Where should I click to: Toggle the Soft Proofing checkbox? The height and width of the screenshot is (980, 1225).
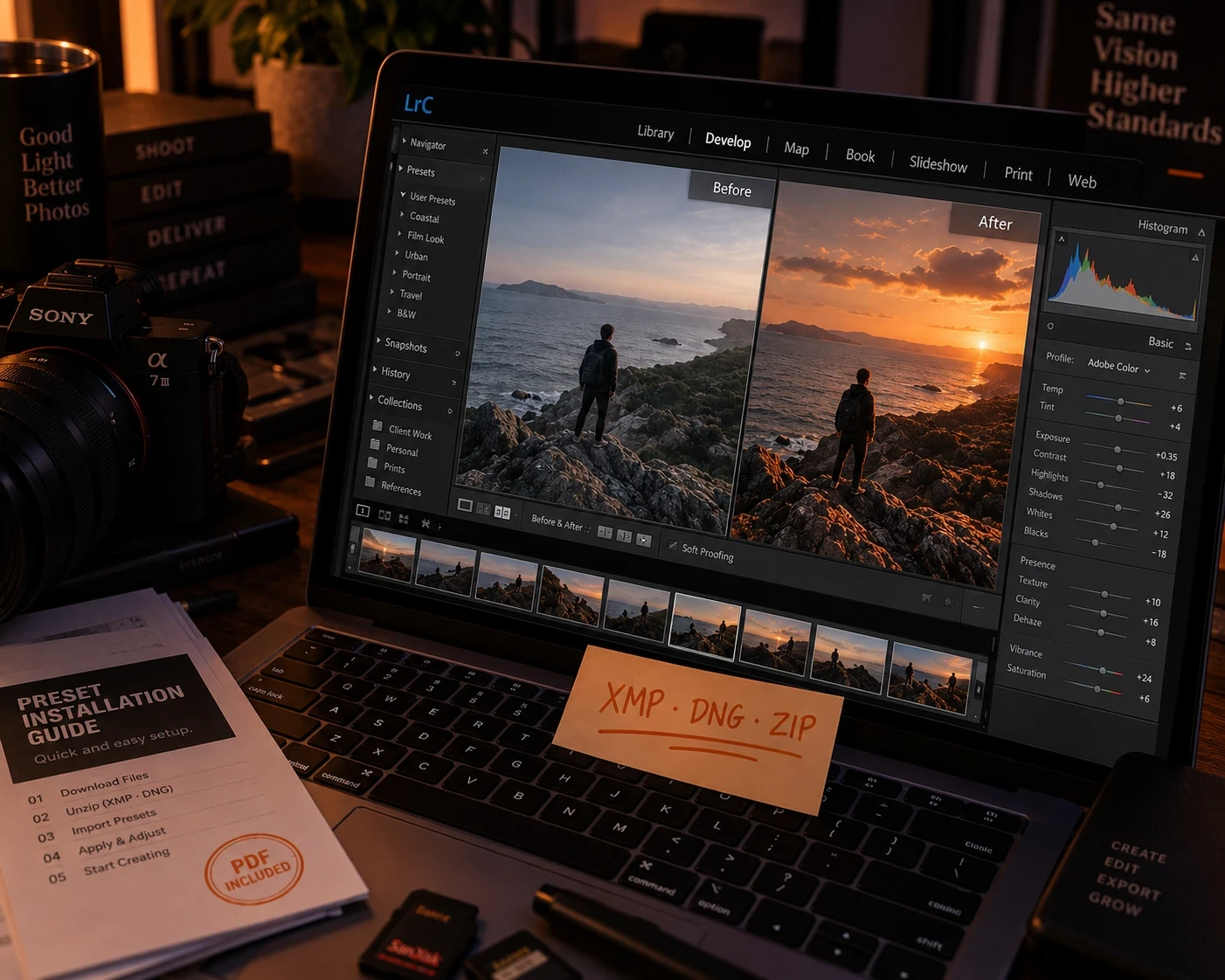[x=673, y=545]
